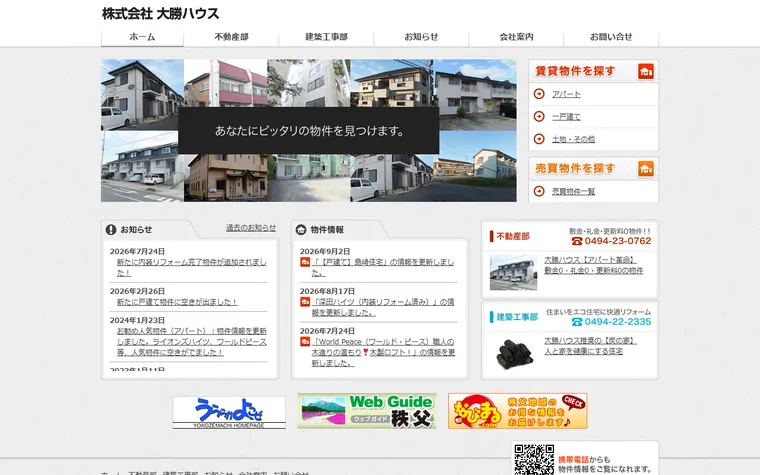Click the arrow icon next to 売買物件一覧
The image size is (760, 475).
click(539, 191)
